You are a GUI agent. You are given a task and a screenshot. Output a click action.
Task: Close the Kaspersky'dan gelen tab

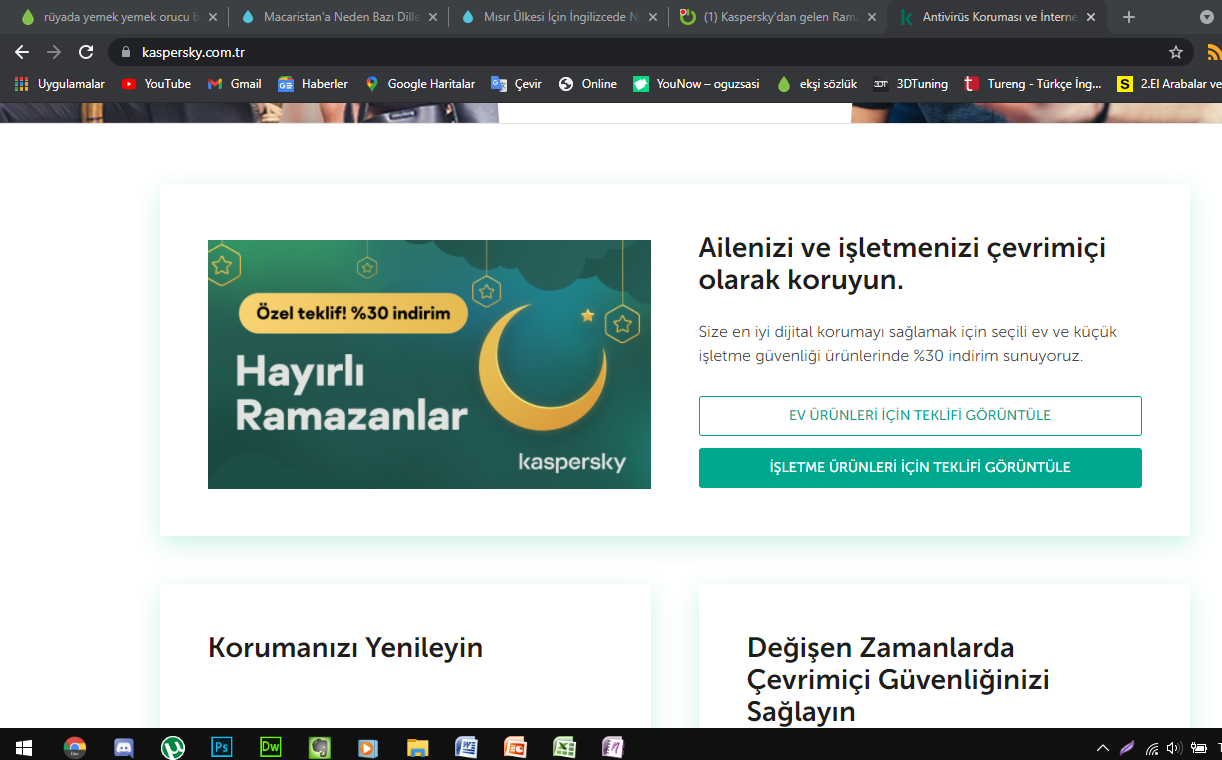pyautogui.click(x=872, y=17)
